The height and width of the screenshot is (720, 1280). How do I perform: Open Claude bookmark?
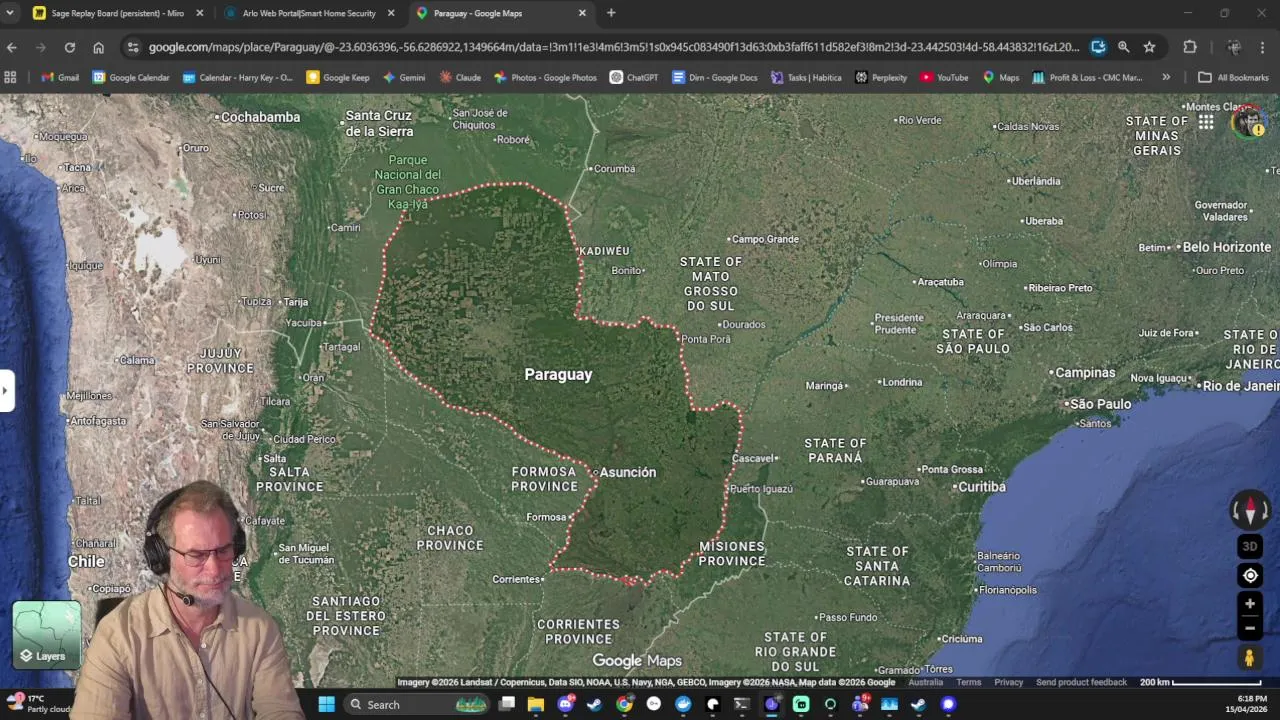click(x=460, y=77)
